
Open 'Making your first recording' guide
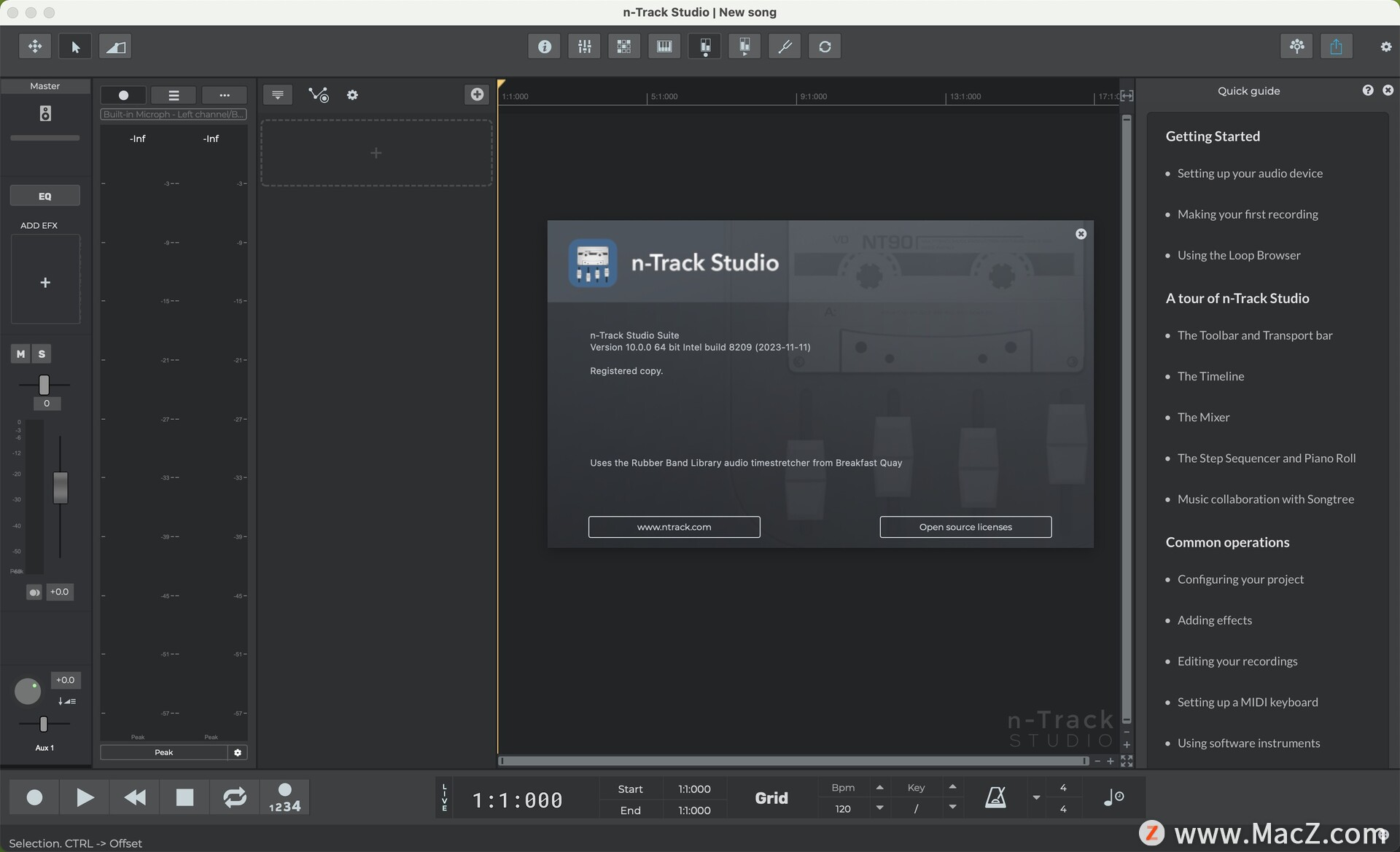[x=1248, y=214]
